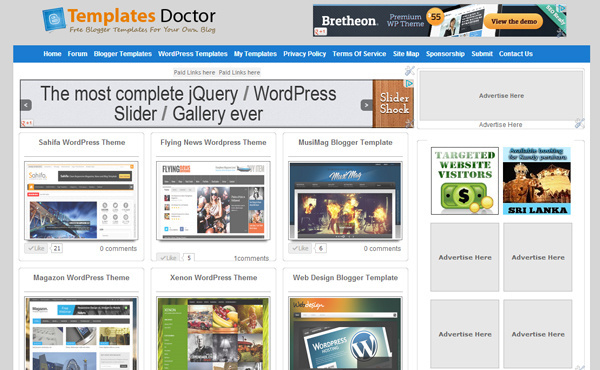This screenshot has height=370, width=600.
Task: Open the Web Design template preview thumbnail
Action: pos(345,333)
